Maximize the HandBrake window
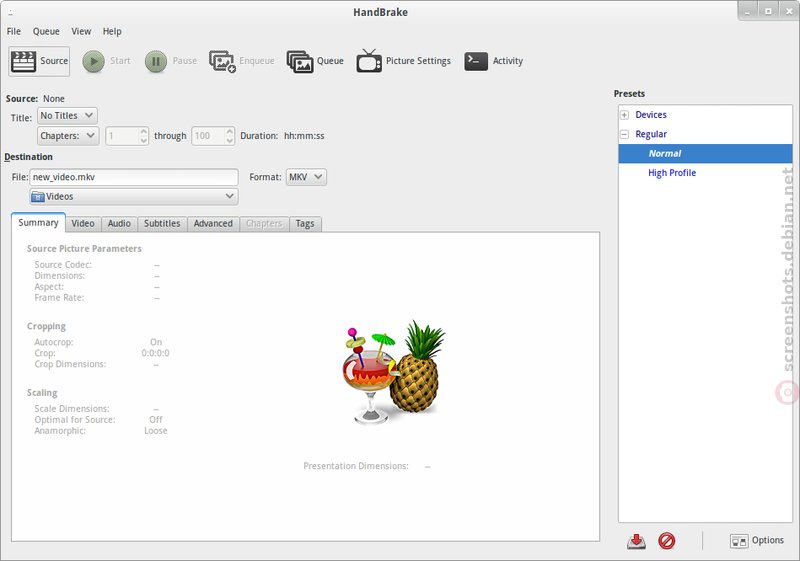 (768, 11)
